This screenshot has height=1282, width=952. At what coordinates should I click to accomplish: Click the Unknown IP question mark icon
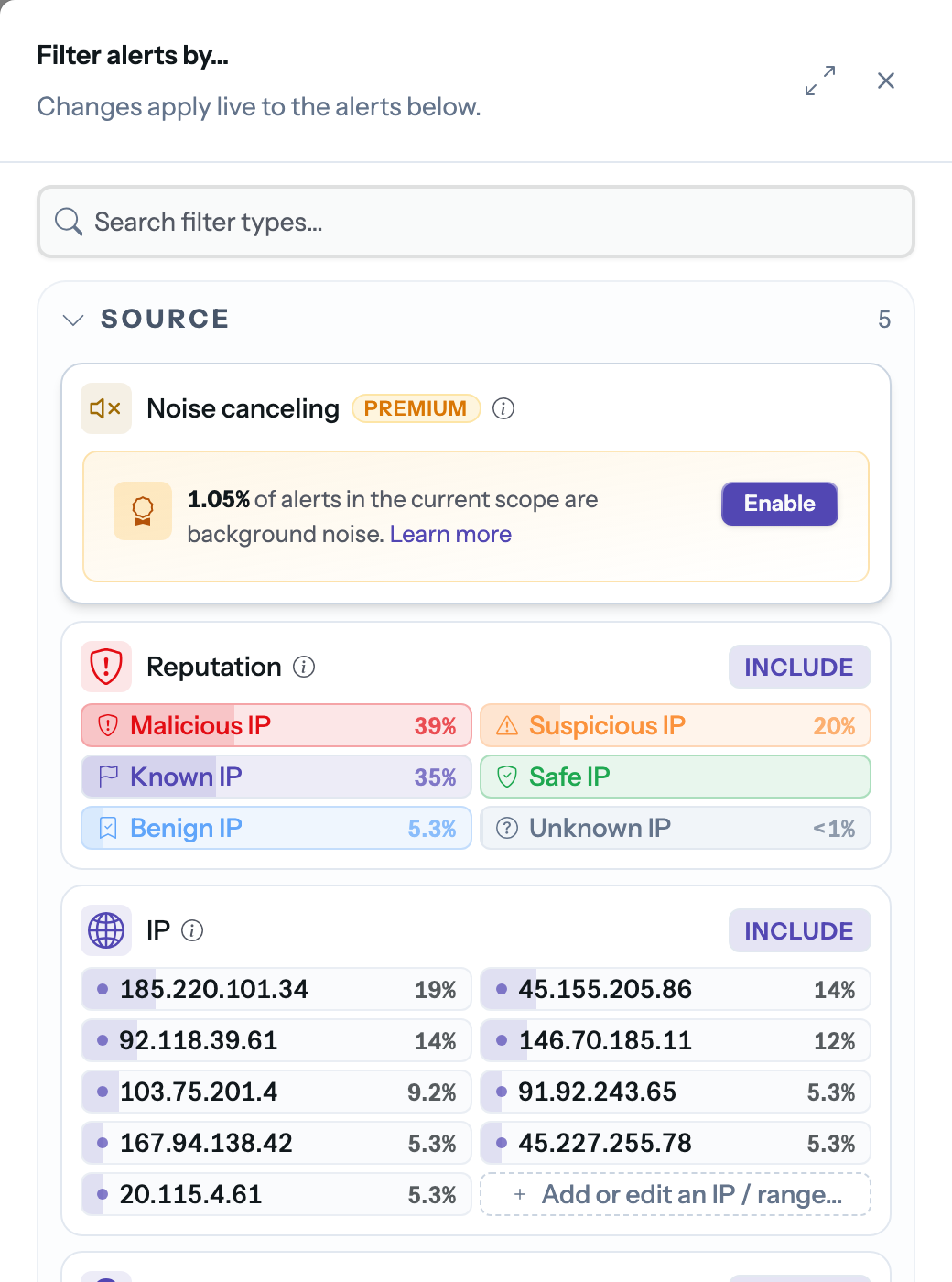coord(507,828)
